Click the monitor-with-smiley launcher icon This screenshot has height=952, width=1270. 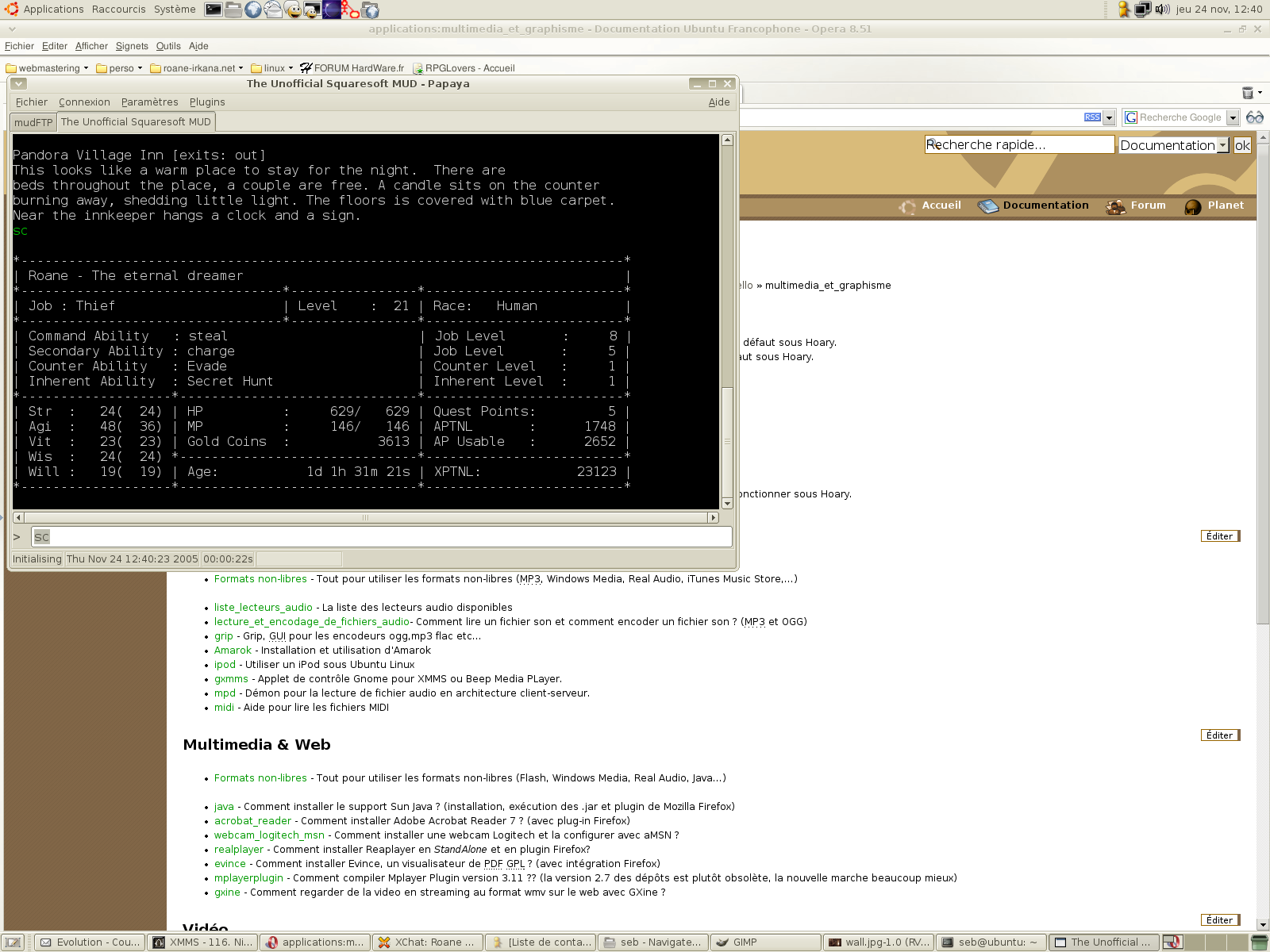coord(312,10)
